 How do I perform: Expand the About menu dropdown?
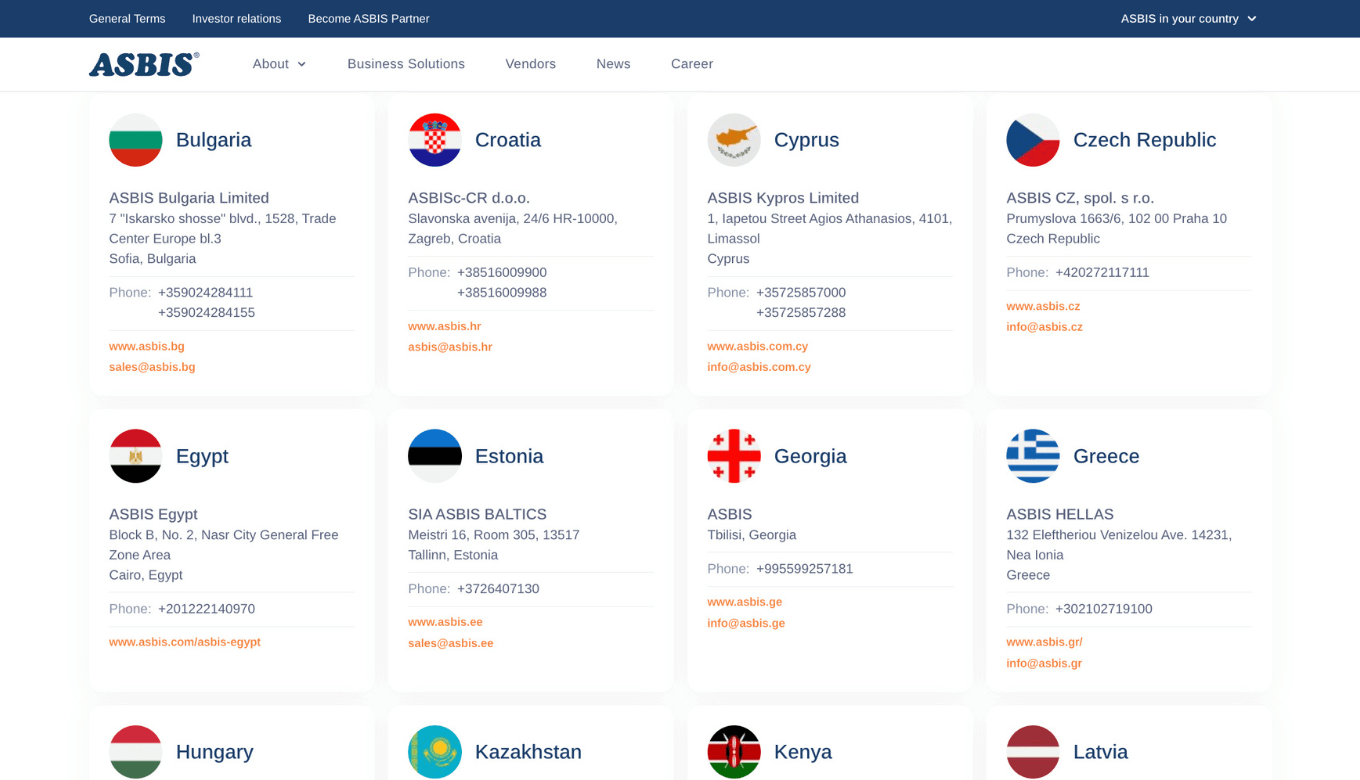[279, 64]
